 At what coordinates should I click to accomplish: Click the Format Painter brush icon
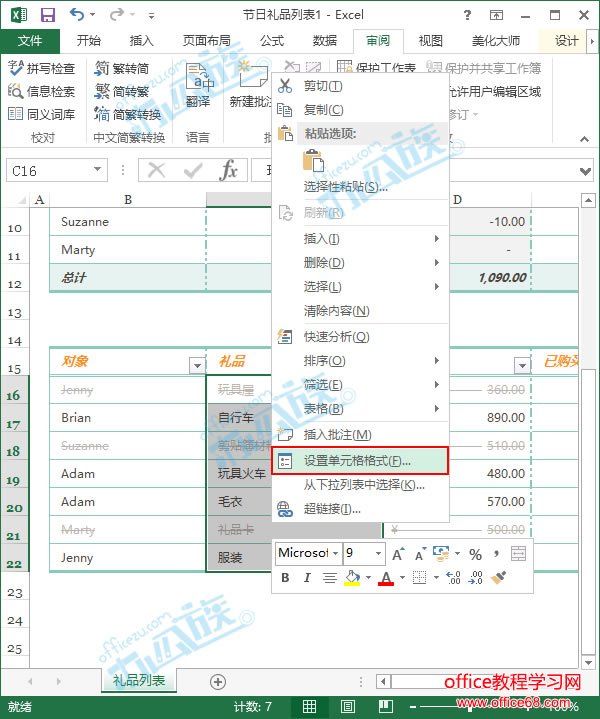click(x=498, y=577)
